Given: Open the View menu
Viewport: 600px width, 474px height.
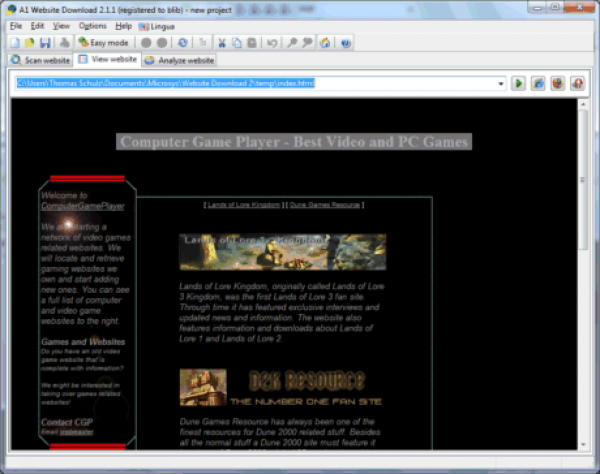Looking at the screenshot, I should coord(61,25).
